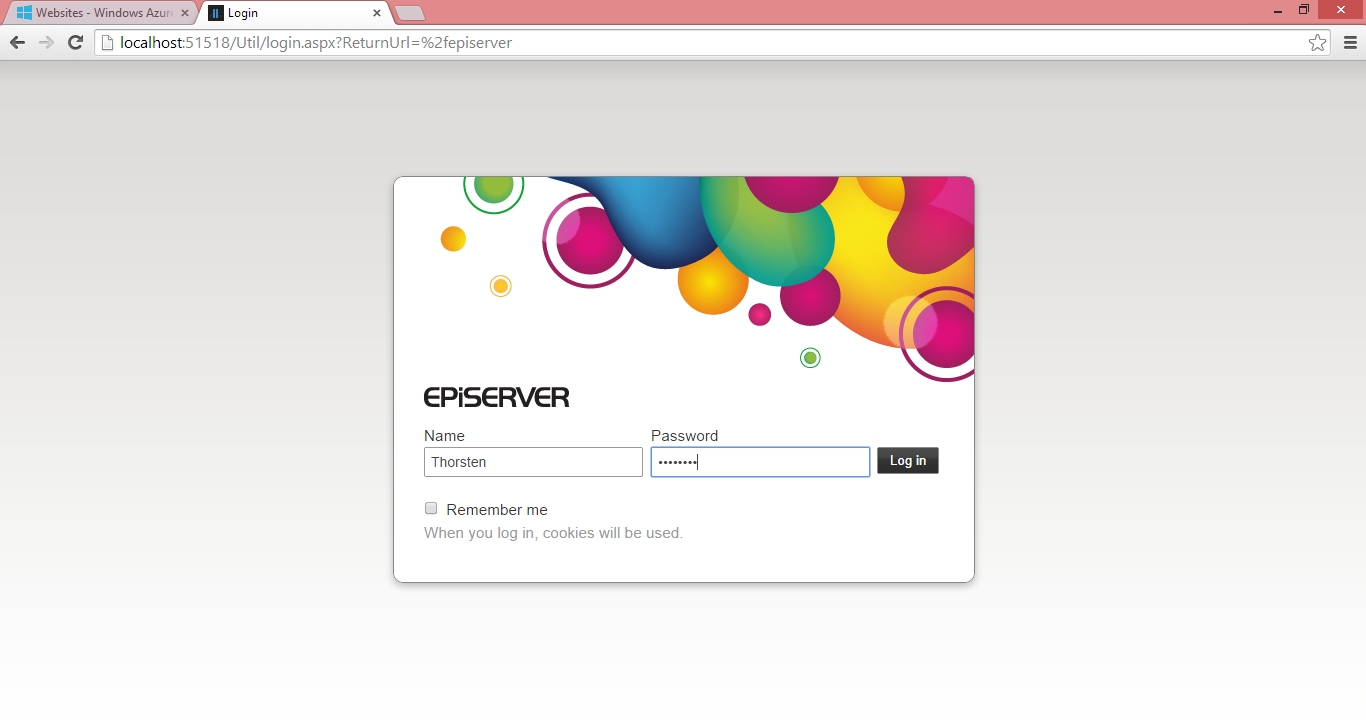Click the browser Back arrow

tap(17, 42)
